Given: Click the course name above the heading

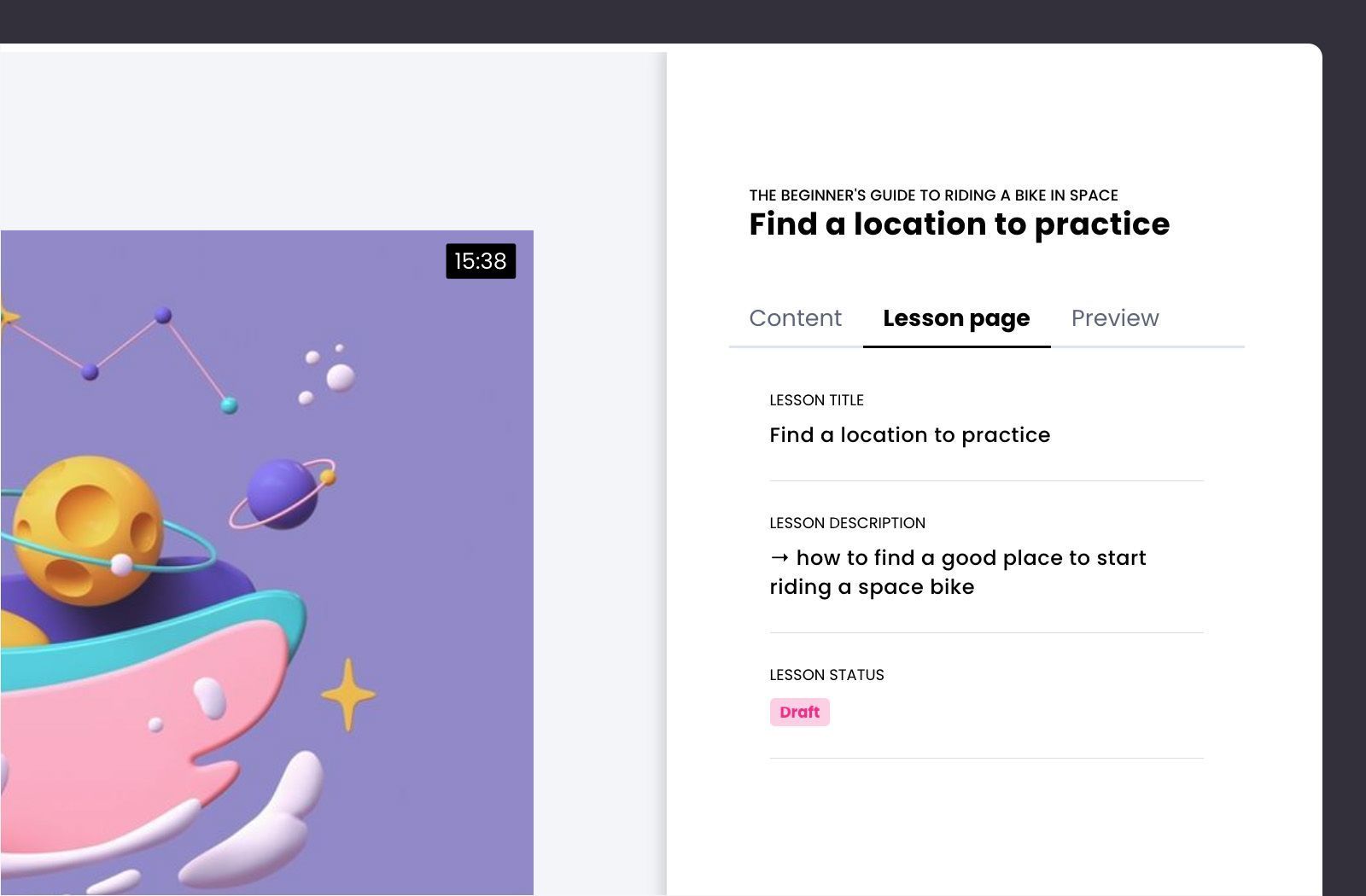Looking at the screenshot, I should [x=933, y=195].
